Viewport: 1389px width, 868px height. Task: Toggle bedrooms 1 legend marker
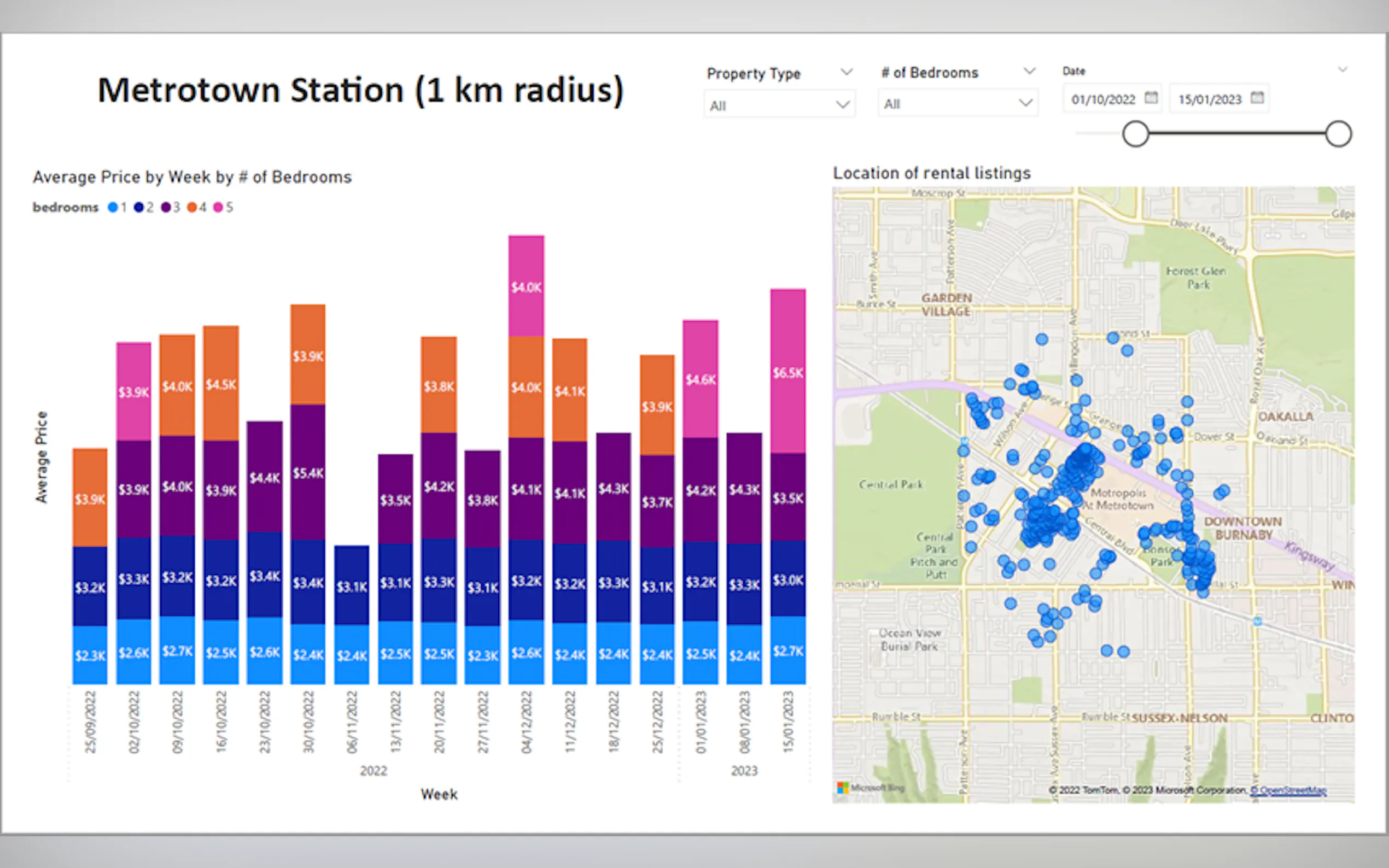[113, 207]
